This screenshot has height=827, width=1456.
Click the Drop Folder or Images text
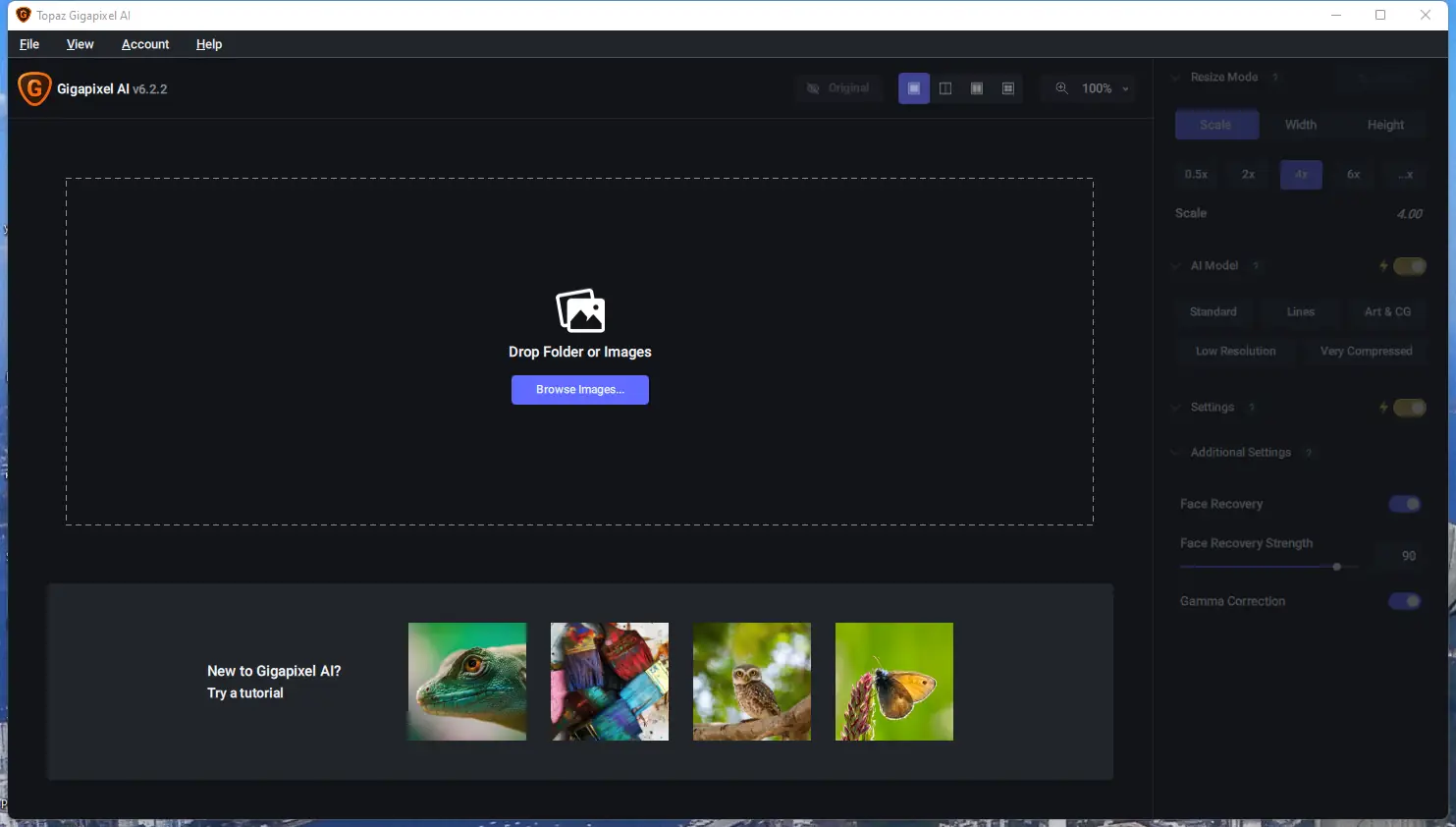[x=580, y=352]
